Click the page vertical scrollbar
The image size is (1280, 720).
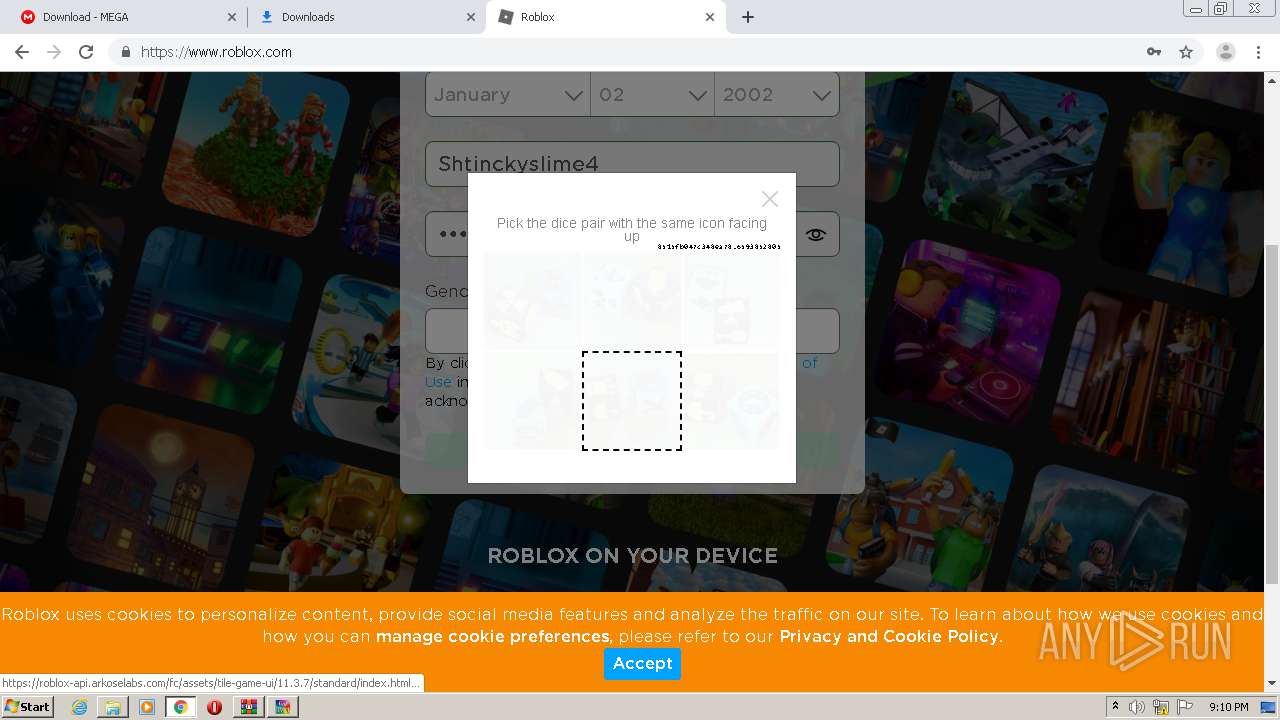[1272, 413]
